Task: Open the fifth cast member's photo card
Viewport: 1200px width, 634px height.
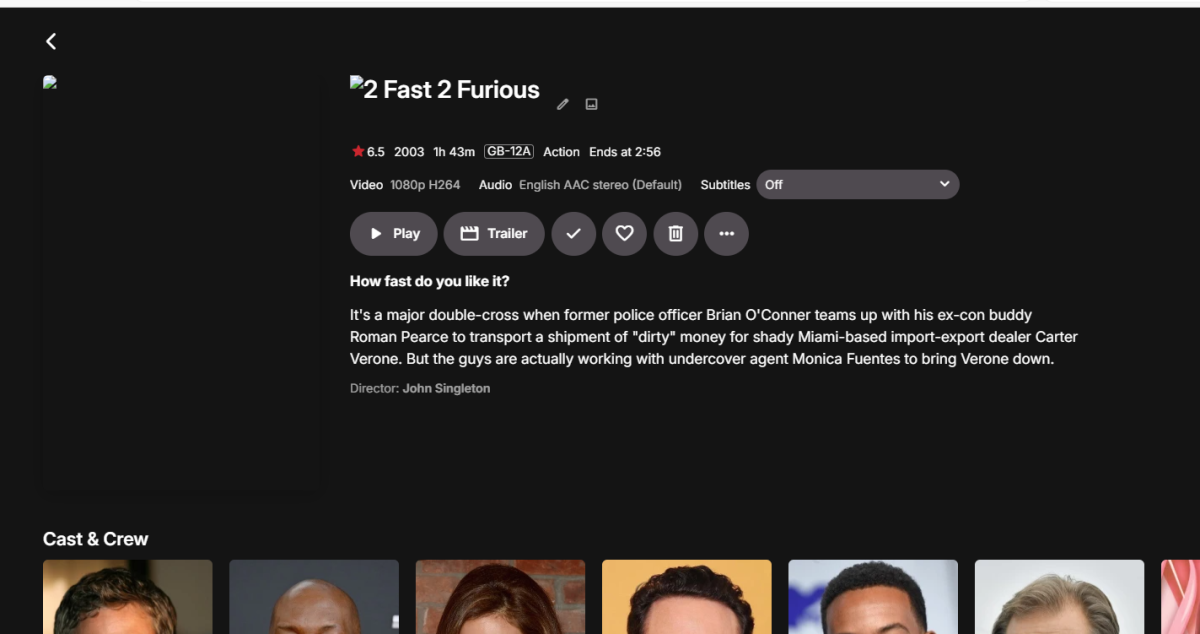Action: coord(873,597)
